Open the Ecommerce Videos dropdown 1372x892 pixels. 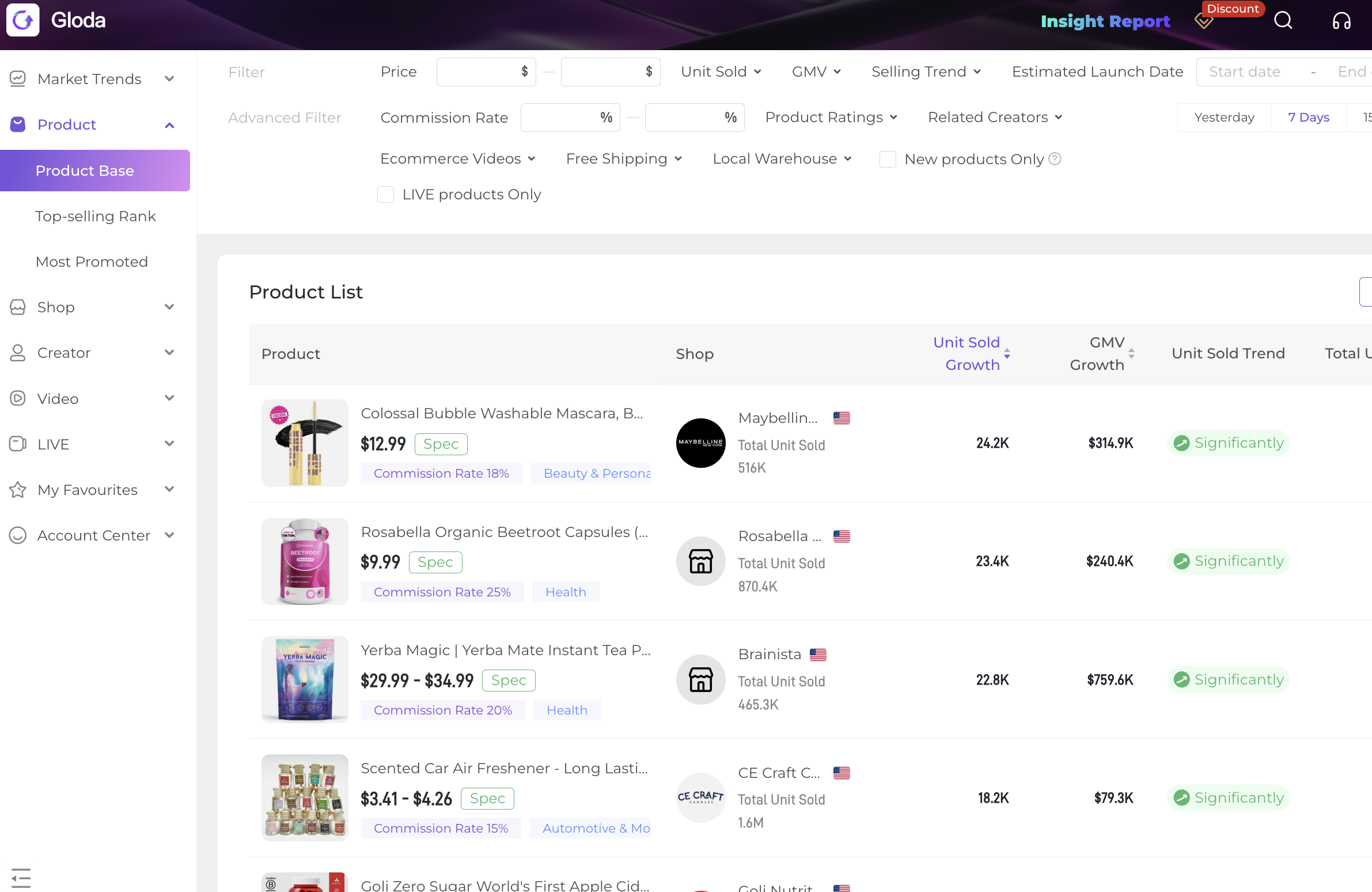[458, 158]
